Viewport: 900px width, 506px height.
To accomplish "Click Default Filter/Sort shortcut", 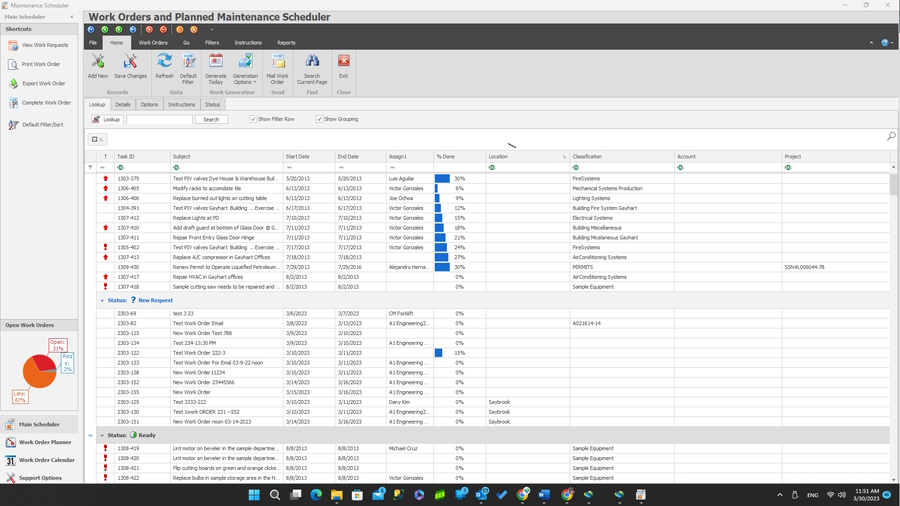I will tap(36, 124).
